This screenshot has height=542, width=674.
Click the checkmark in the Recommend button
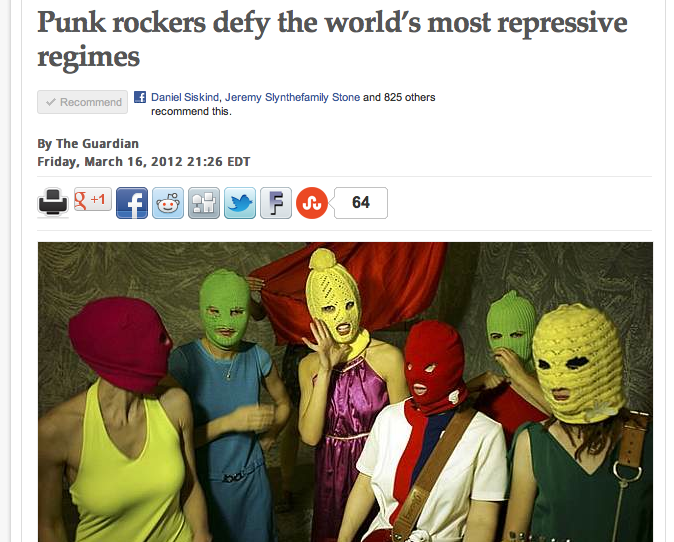click(x=51, y=102)
